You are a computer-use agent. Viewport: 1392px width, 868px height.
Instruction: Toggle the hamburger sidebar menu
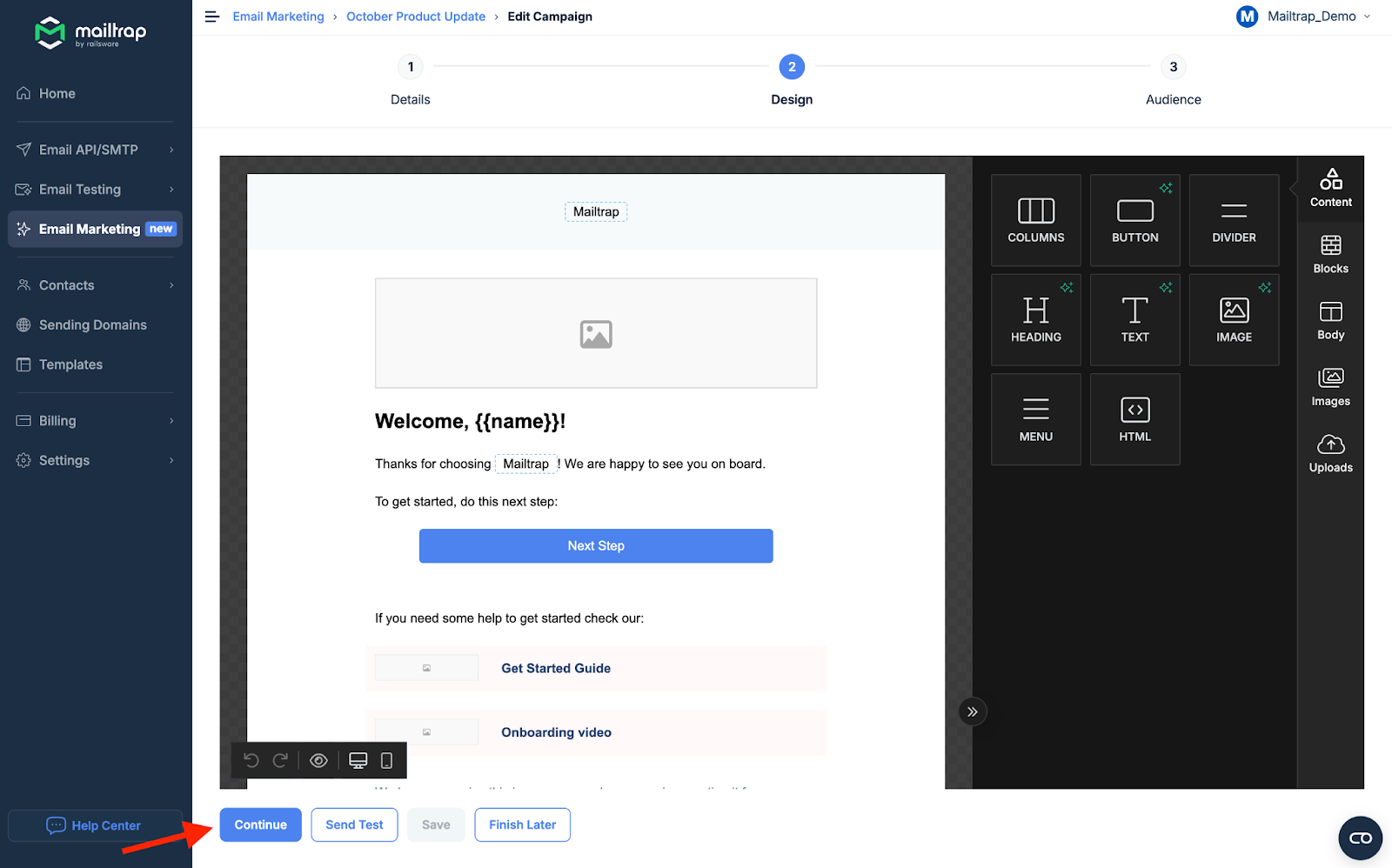[x=211, y=17]
